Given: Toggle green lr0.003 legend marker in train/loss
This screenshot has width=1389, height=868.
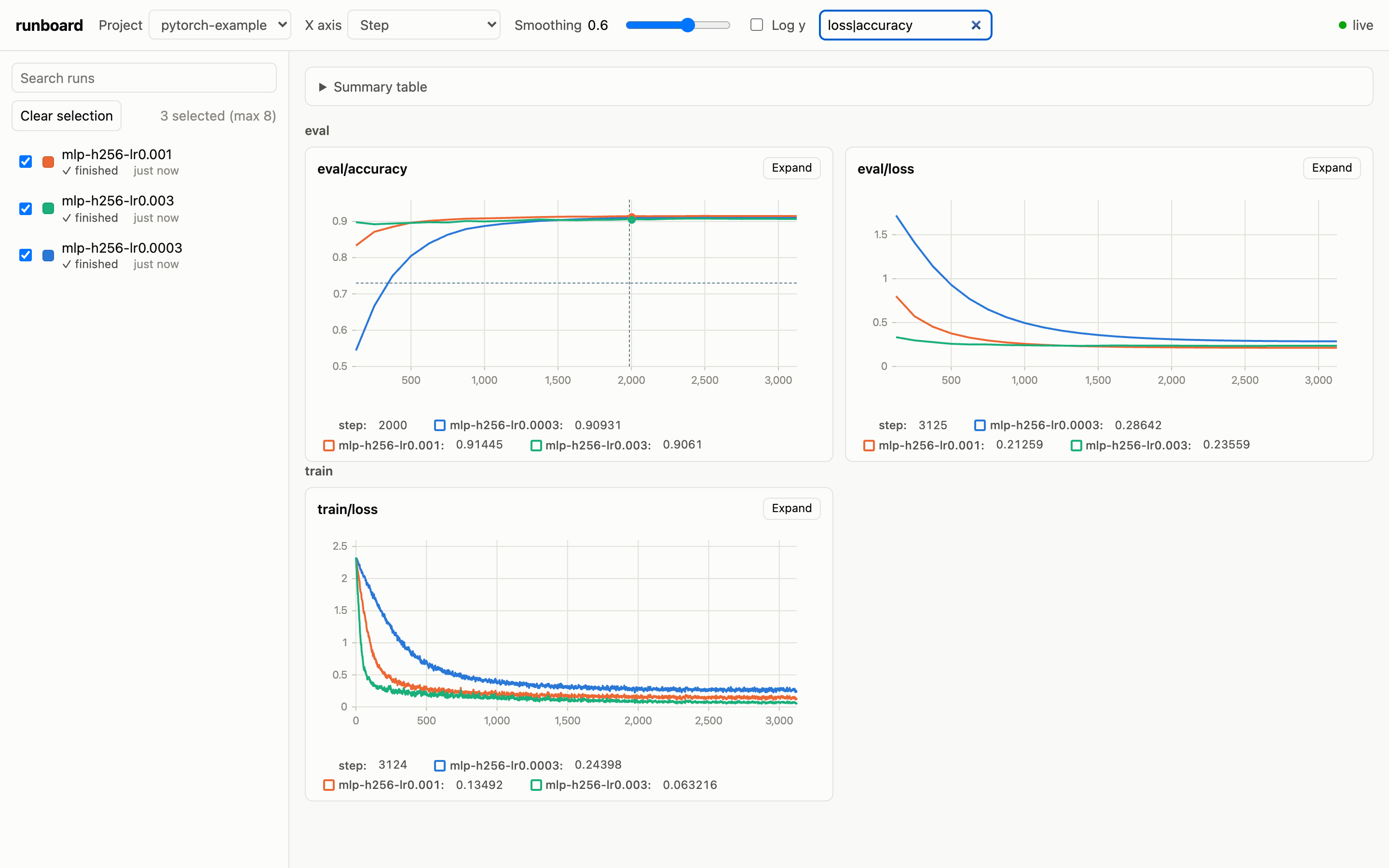Looking at the screenshot, I should click(536, 786).
